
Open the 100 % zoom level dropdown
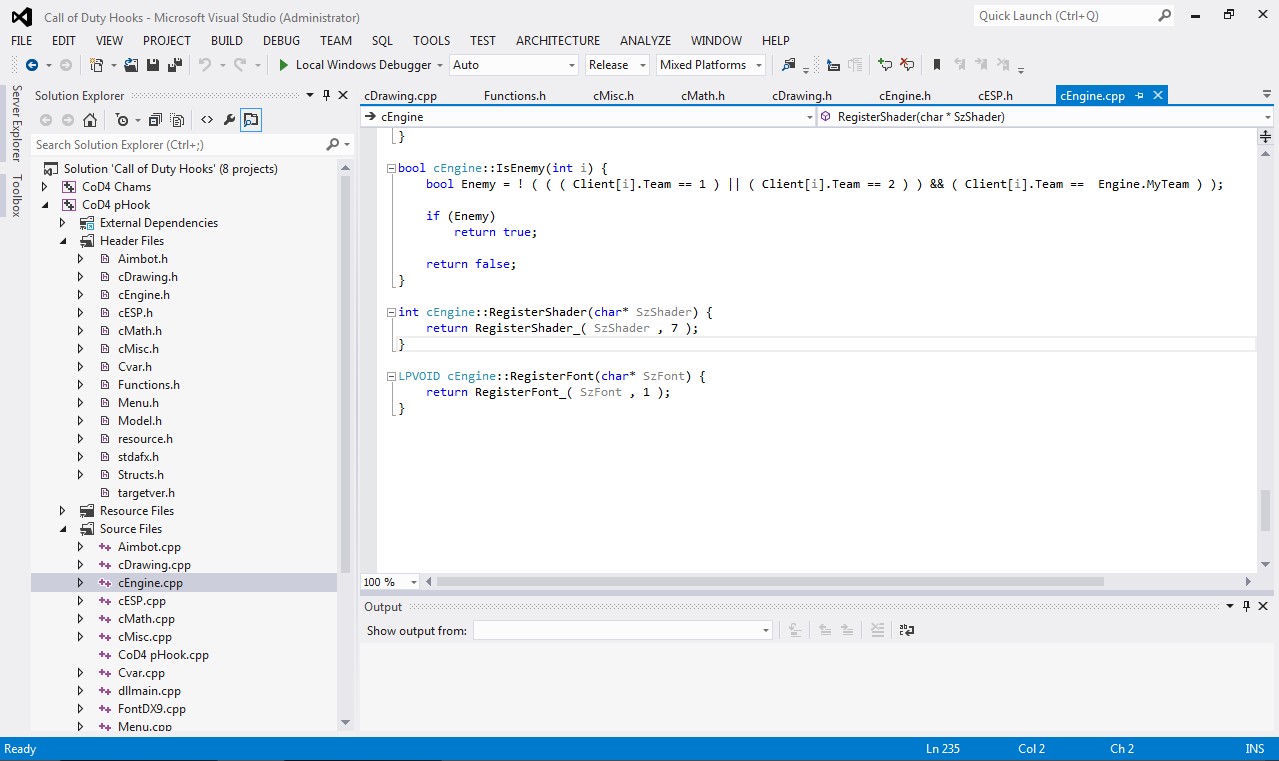tap(415, 582)
